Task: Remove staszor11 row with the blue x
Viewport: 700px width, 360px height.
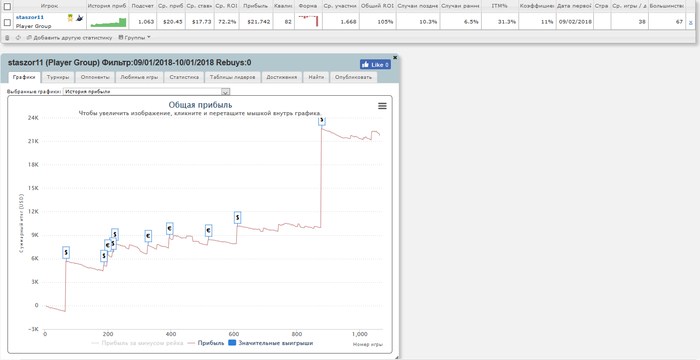Action: [x=691, y=22]
